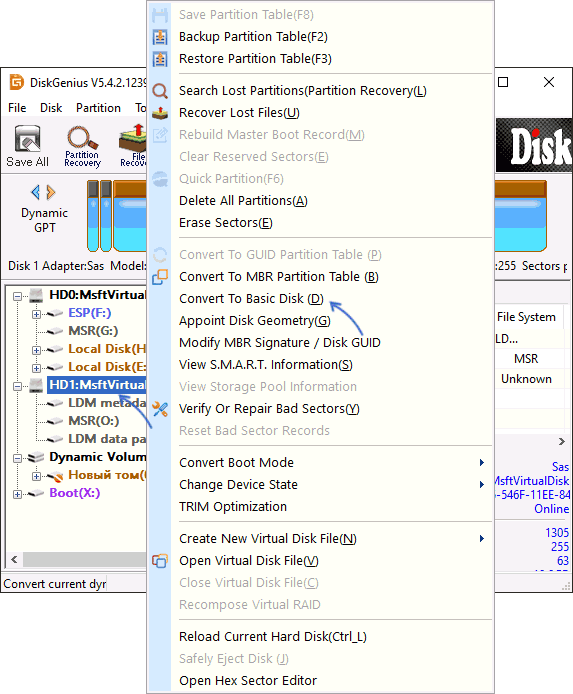This screenshot has height=694, width=573.
Task: Select Boot(X:) in the disk tree
Action: [75, 493]
